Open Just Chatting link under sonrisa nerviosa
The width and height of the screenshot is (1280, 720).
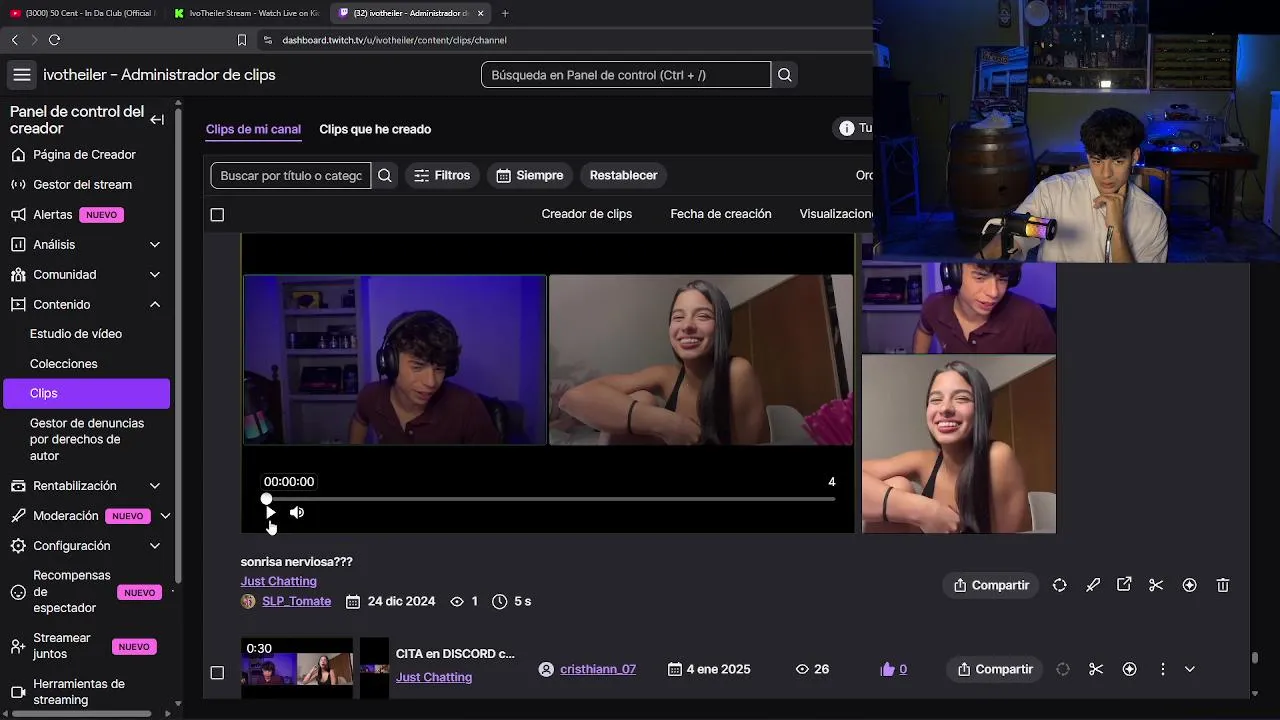click(278, 581)
